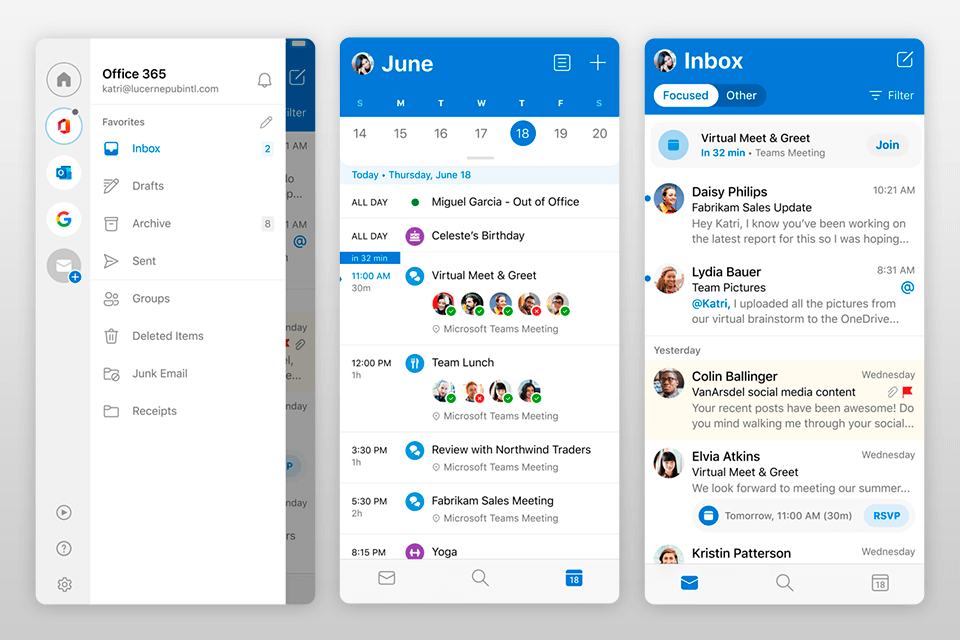Select the Outlook icon in the left sidebar
The width and height of the screenshot is (960, 640).
pyautogui.click(x=63, y=172)
